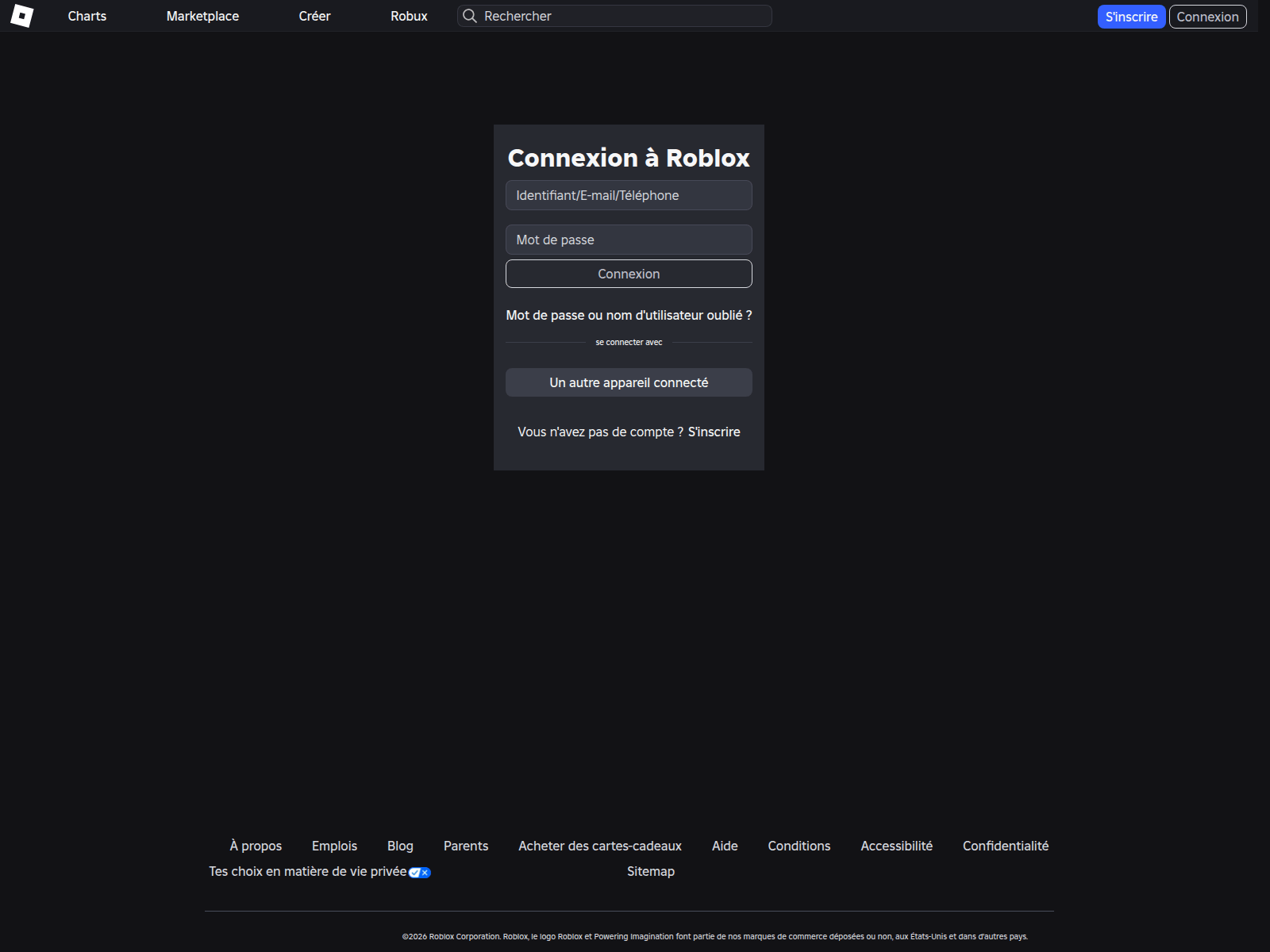Open the À propos footer link
The height and width of the screenshot is (952, 1270).
(x=256, y=846)
